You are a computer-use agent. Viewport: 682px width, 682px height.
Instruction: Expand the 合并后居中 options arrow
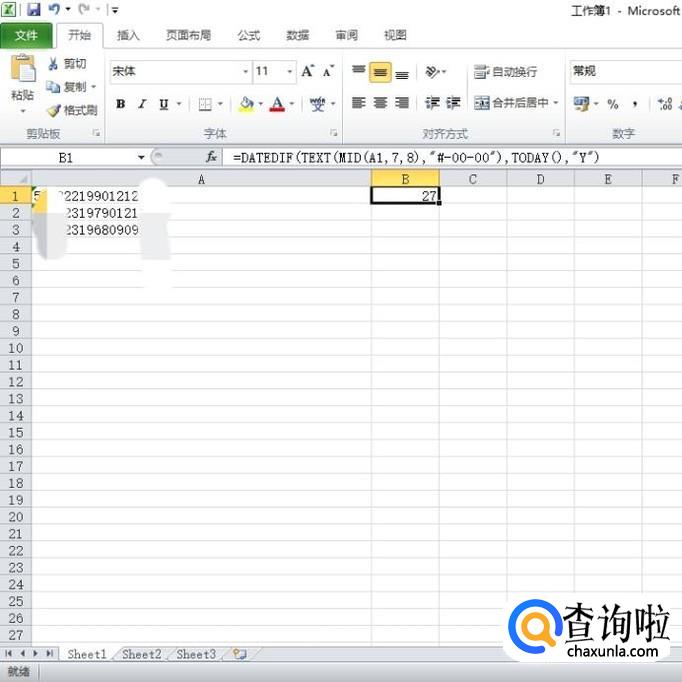point(556,103)
